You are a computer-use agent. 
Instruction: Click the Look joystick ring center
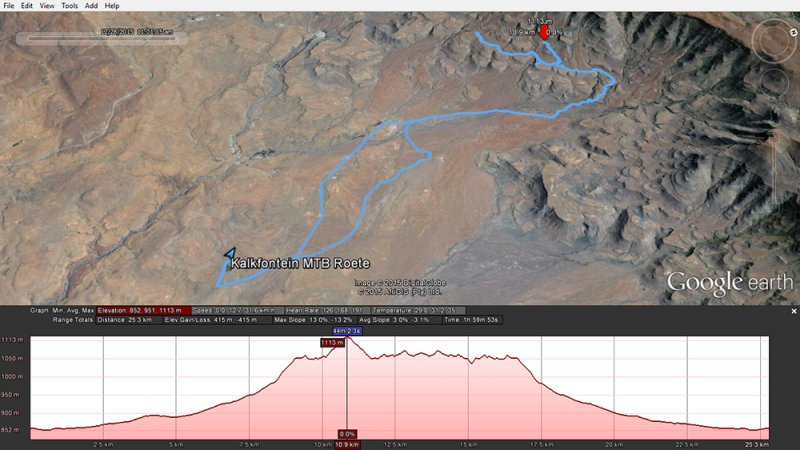pos(774,40)
